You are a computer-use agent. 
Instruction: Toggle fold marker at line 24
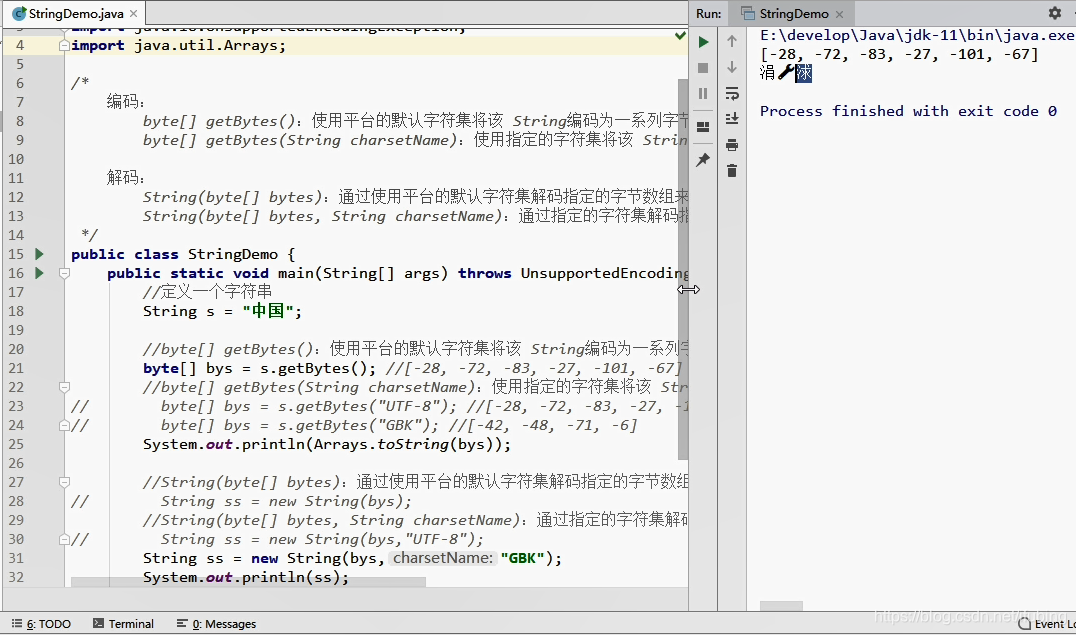(65, 426)
